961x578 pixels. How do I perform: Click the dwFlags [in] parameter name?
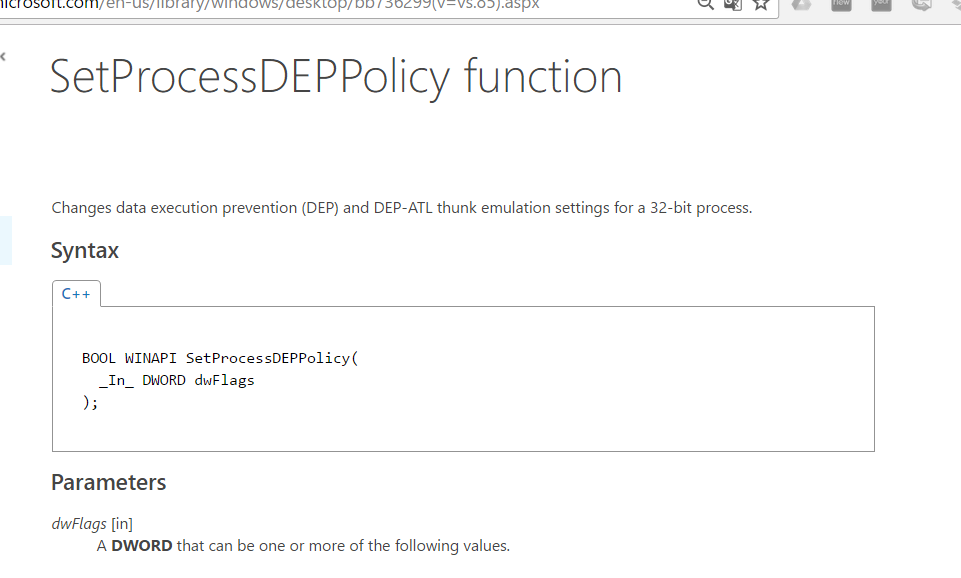coord(79,523)
